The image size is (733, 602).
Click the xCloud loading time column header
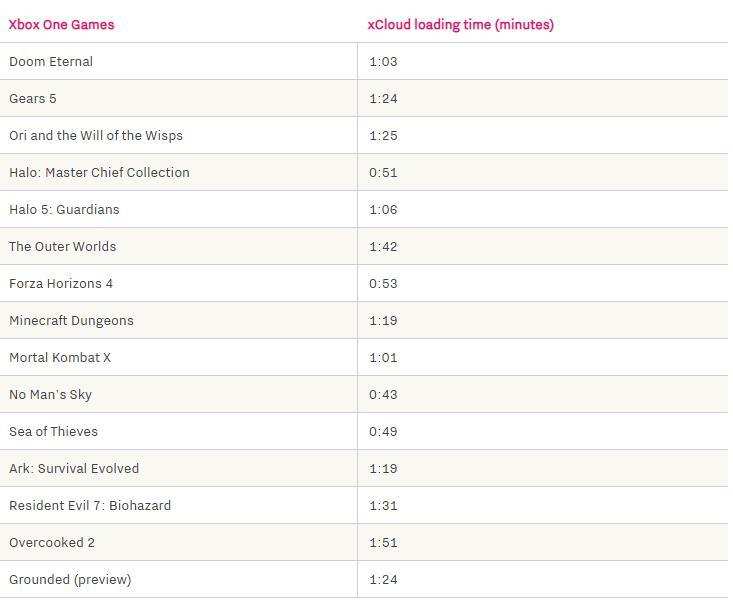tap(460, 24)
